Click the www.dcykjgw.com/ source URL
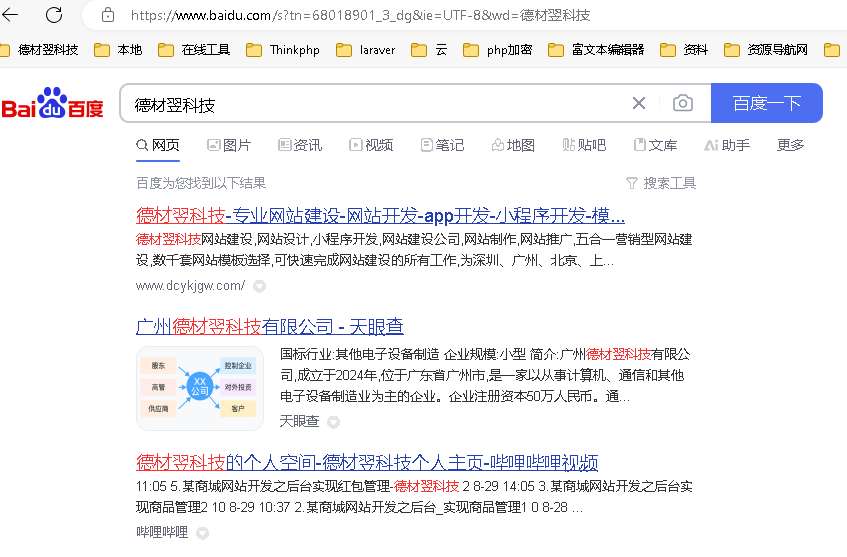The height and width of the screenshot is (557, 847). pos(190,285)
